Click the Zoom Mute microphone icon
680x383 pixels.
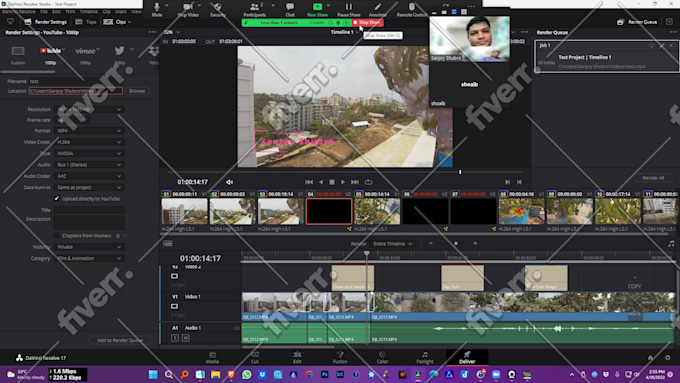[x=157, y=7]
